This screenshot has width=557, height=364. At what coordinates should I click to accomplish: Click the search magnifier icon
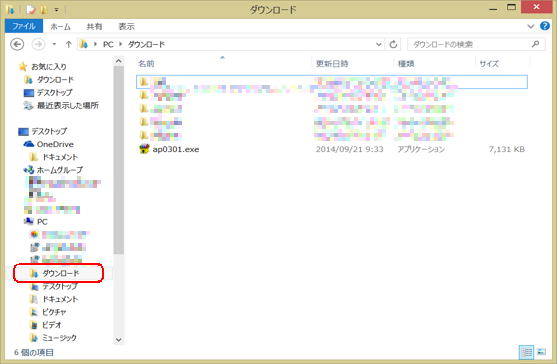[536, 44]
